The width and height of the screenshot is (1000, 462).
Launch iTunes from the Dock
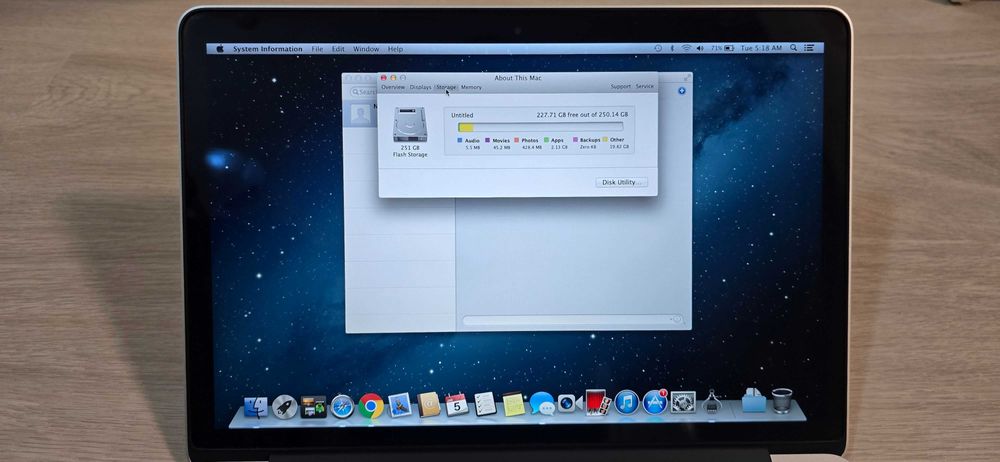coord(626,402)
